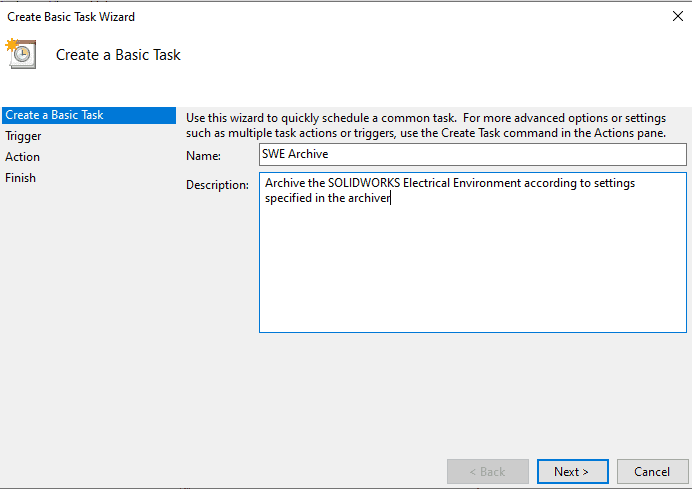Image resolution: width=692 pixels, height=489 pixels.
Task: Click the Create Basic Task Wizard title bar text
Action: pos(70,16)
